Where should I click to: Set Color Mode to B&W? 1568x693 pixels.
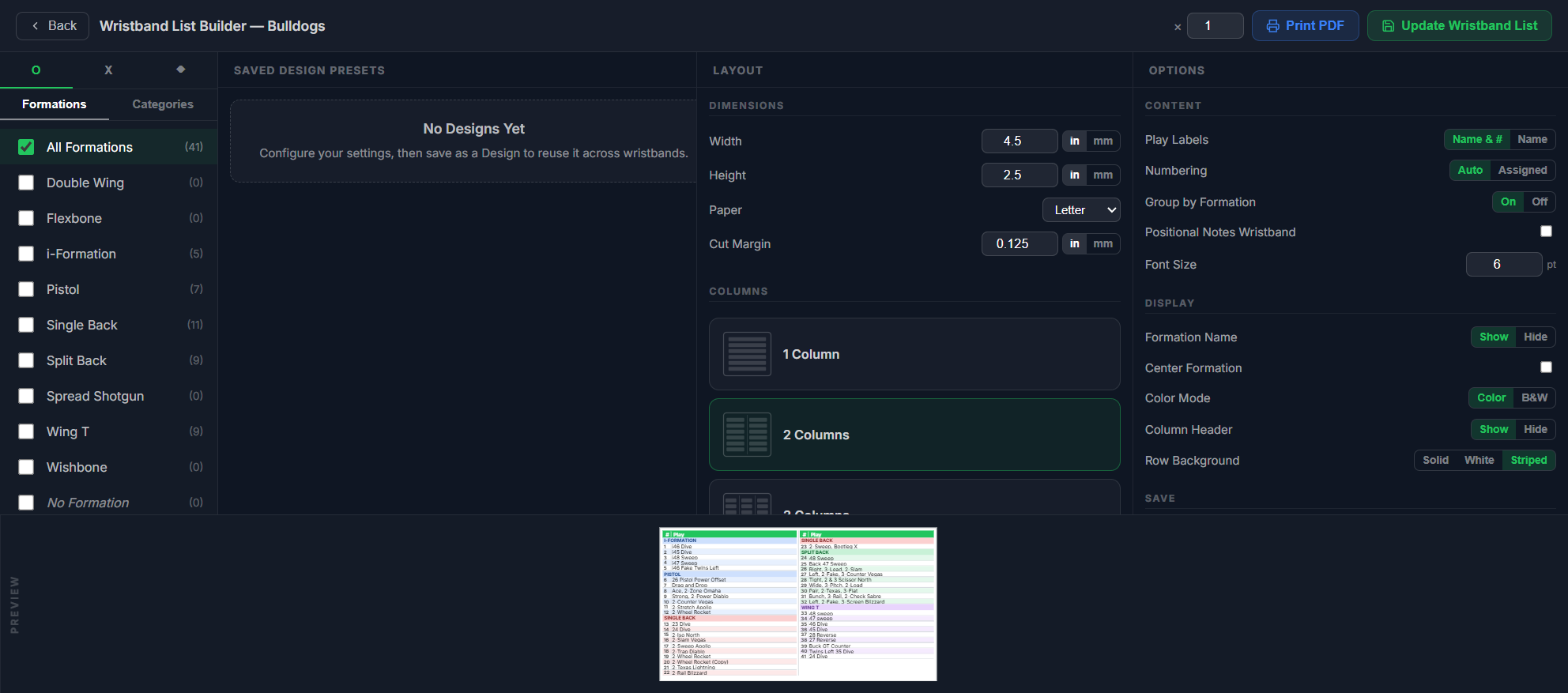(x=1534, y=397)
